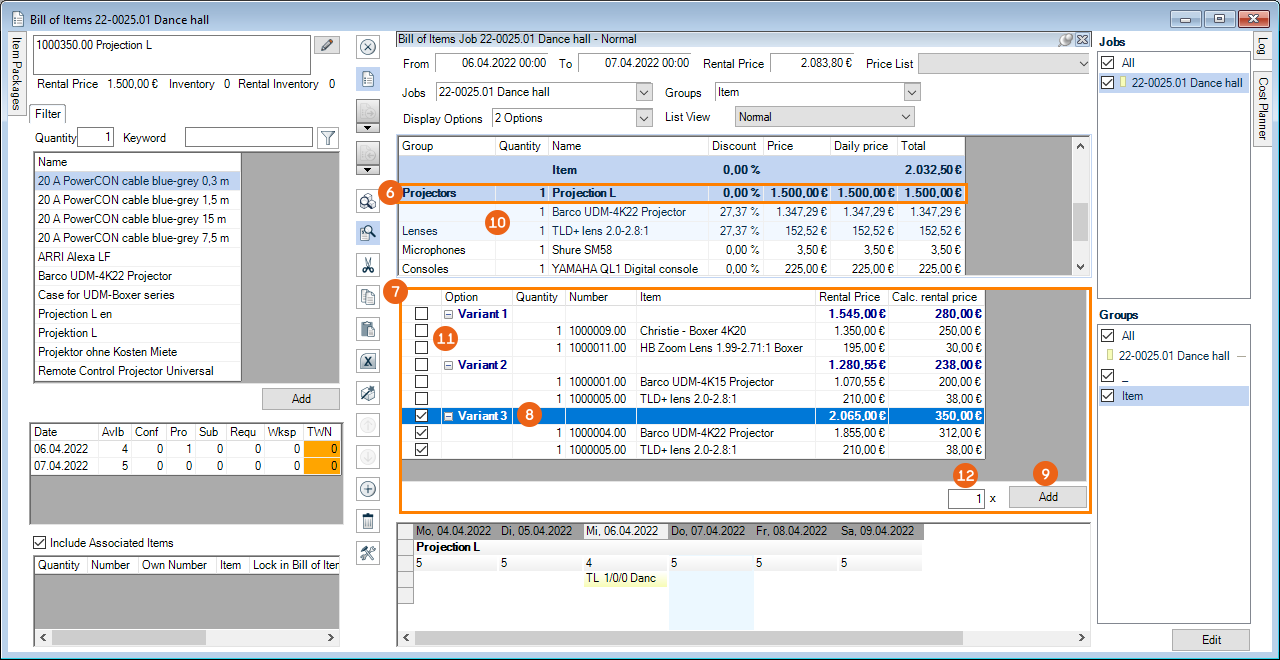The image size is (1280, 660).
Task: Click the Excel export icon
Action: click(368, 361)
